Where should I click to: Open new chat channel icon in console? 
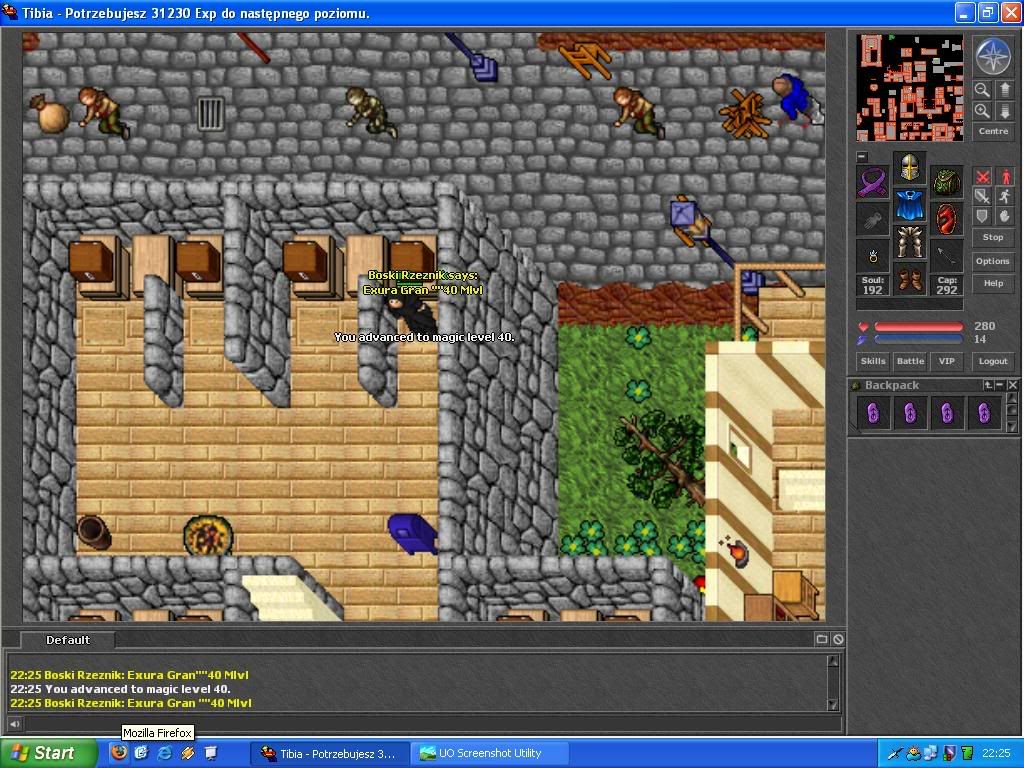822,639
